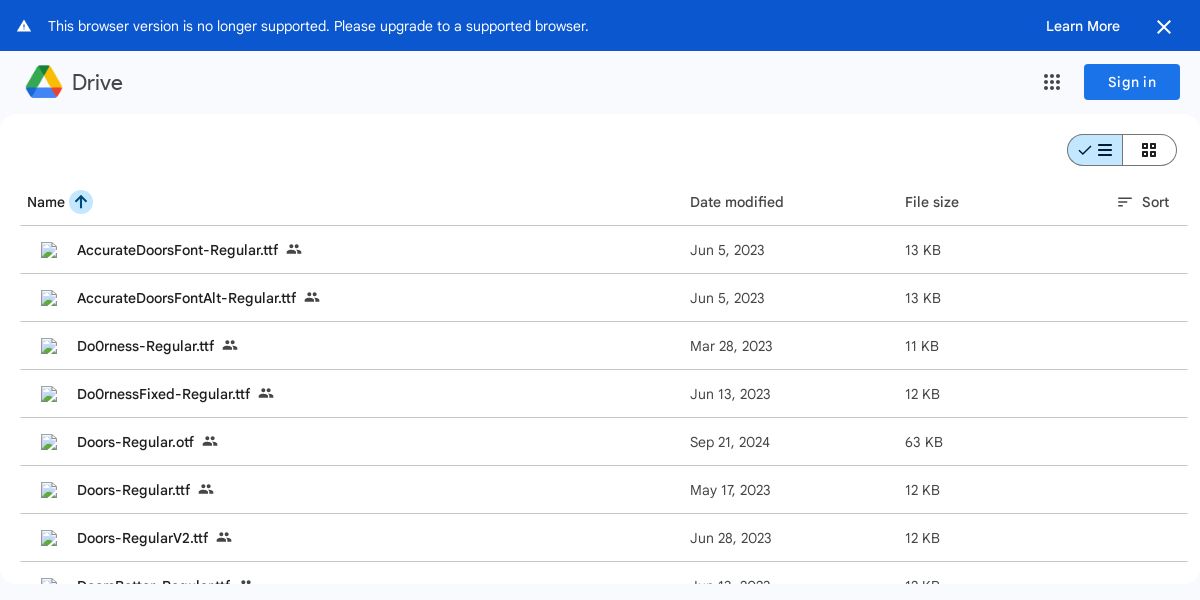Click file icon next to Do0rness-Regular.ttf
The image size is (1200, 600).
point(49,346)
